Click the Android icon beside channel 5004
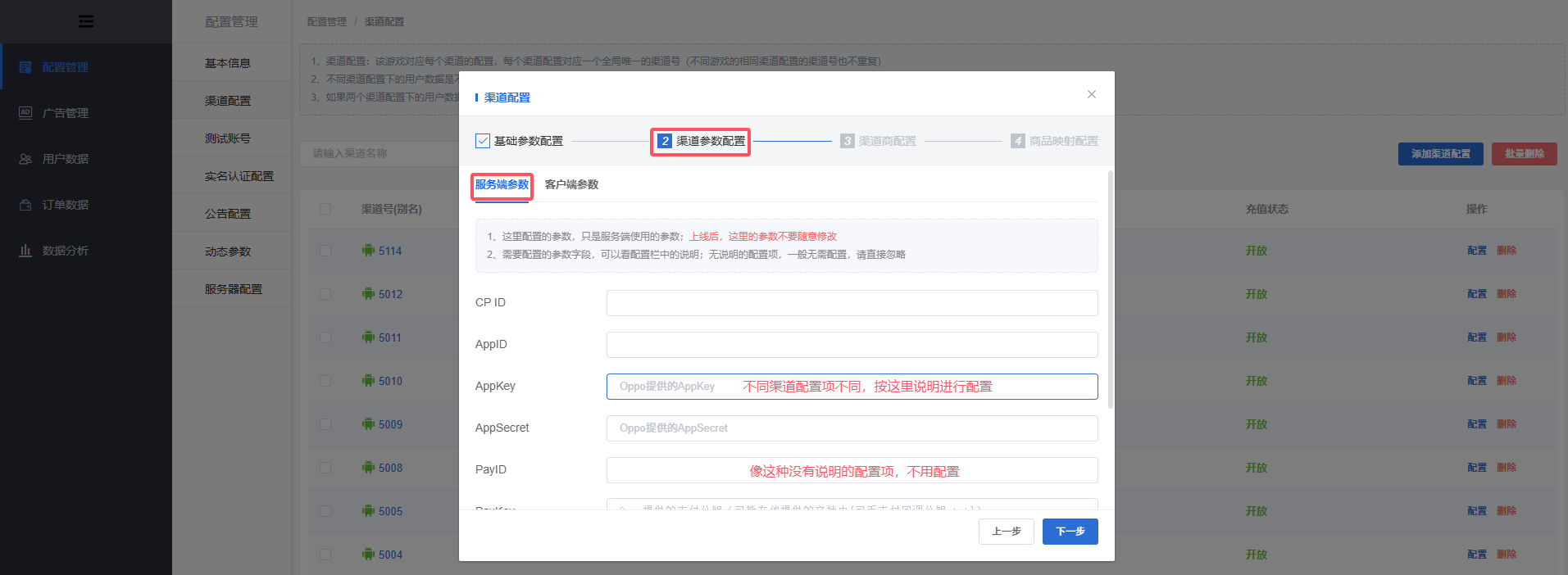The height and width of the screenshot is (575, 1568). point(368,554)
